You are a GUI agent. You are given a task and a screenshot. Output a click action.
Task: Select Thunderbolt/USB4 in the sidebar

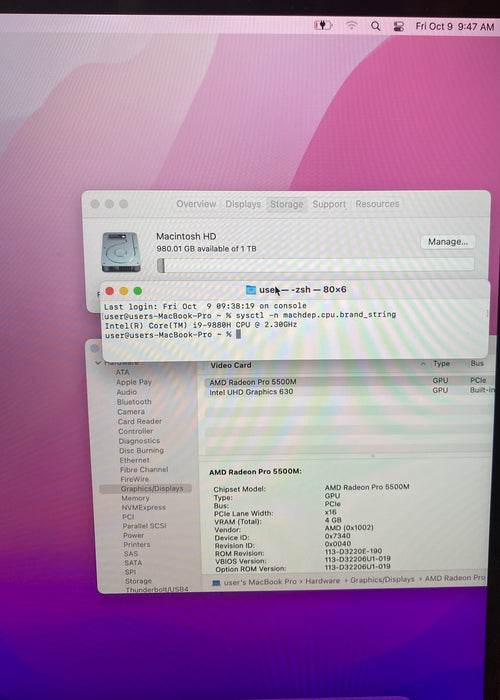pyautogui.click(x=157, y=590)
